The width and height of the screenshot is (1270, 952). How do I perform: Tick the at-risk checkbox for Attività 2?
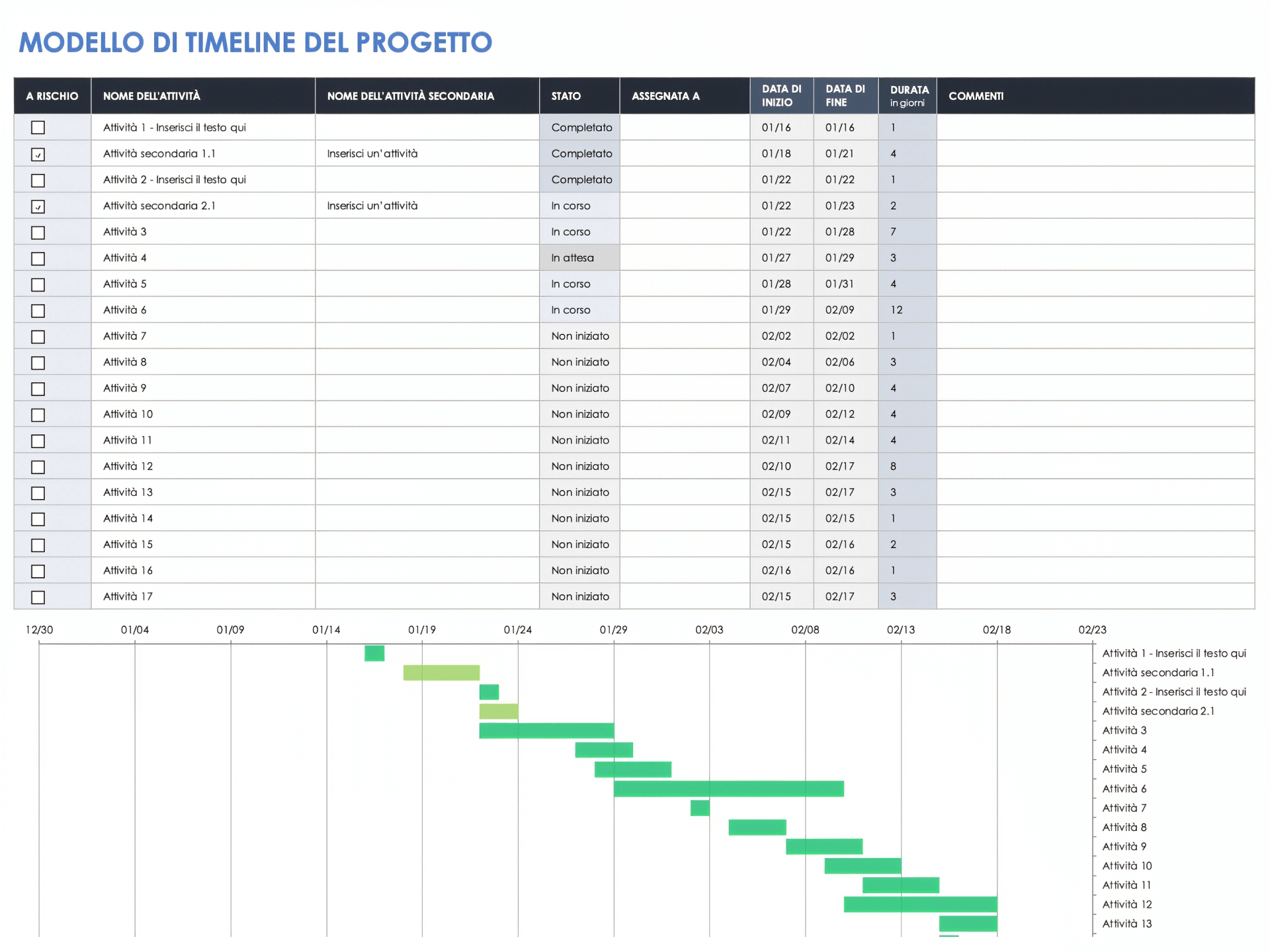38,180
